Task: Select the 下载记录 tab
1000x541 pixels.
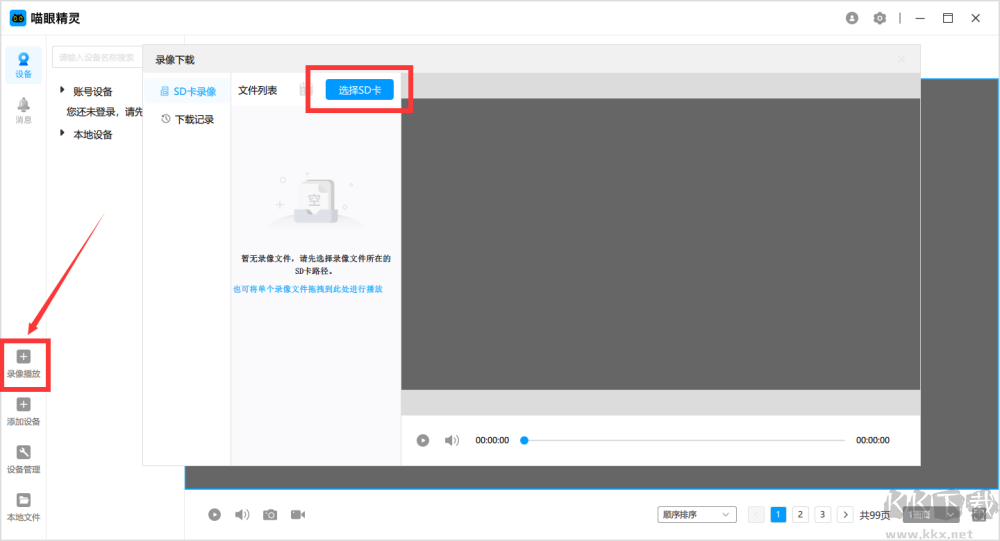Action: click(188, 119)
